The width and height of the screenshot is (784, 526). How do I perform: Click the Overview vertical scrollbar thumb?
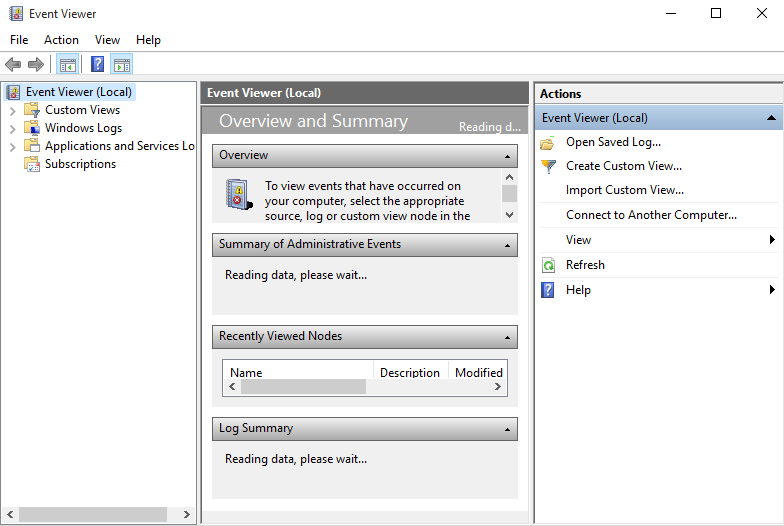(510, 194)
